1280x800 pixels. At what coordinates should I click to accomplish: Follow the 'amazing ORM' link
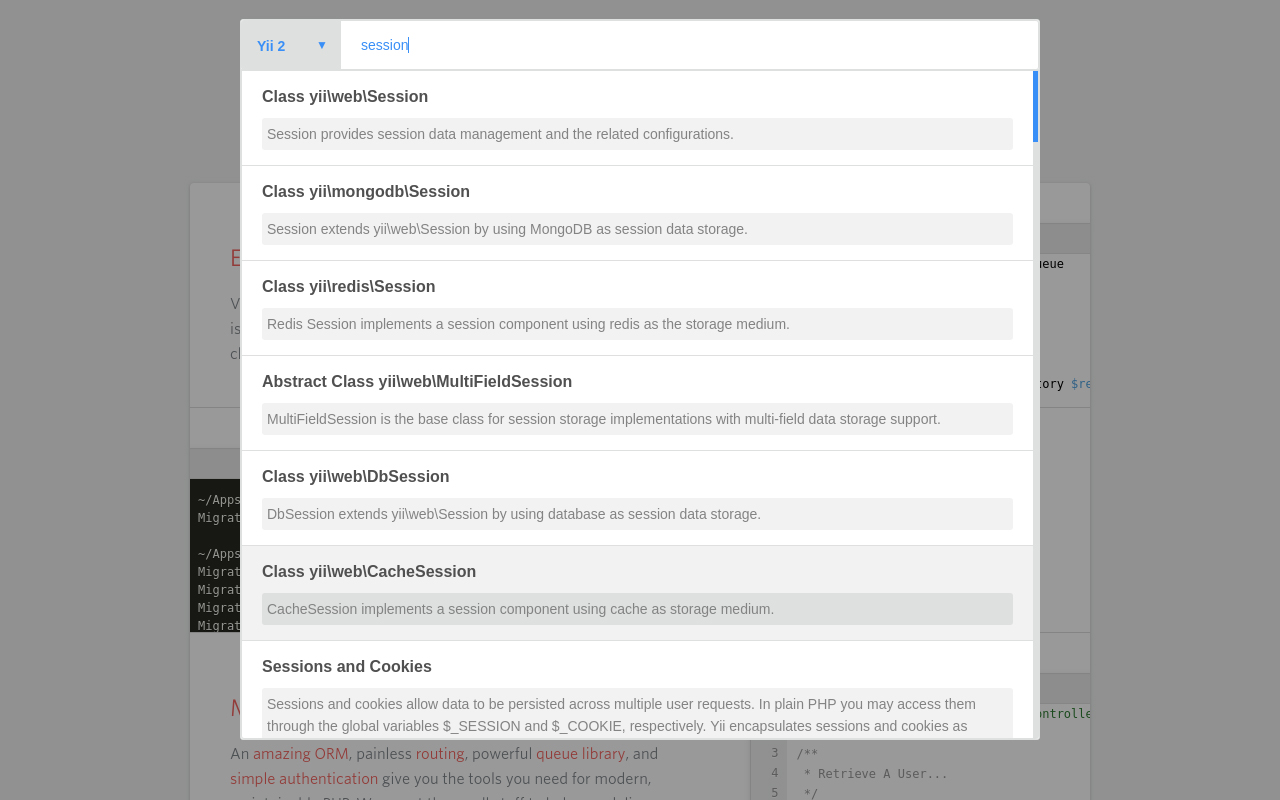pyautogui.click(x=300, y=753)
